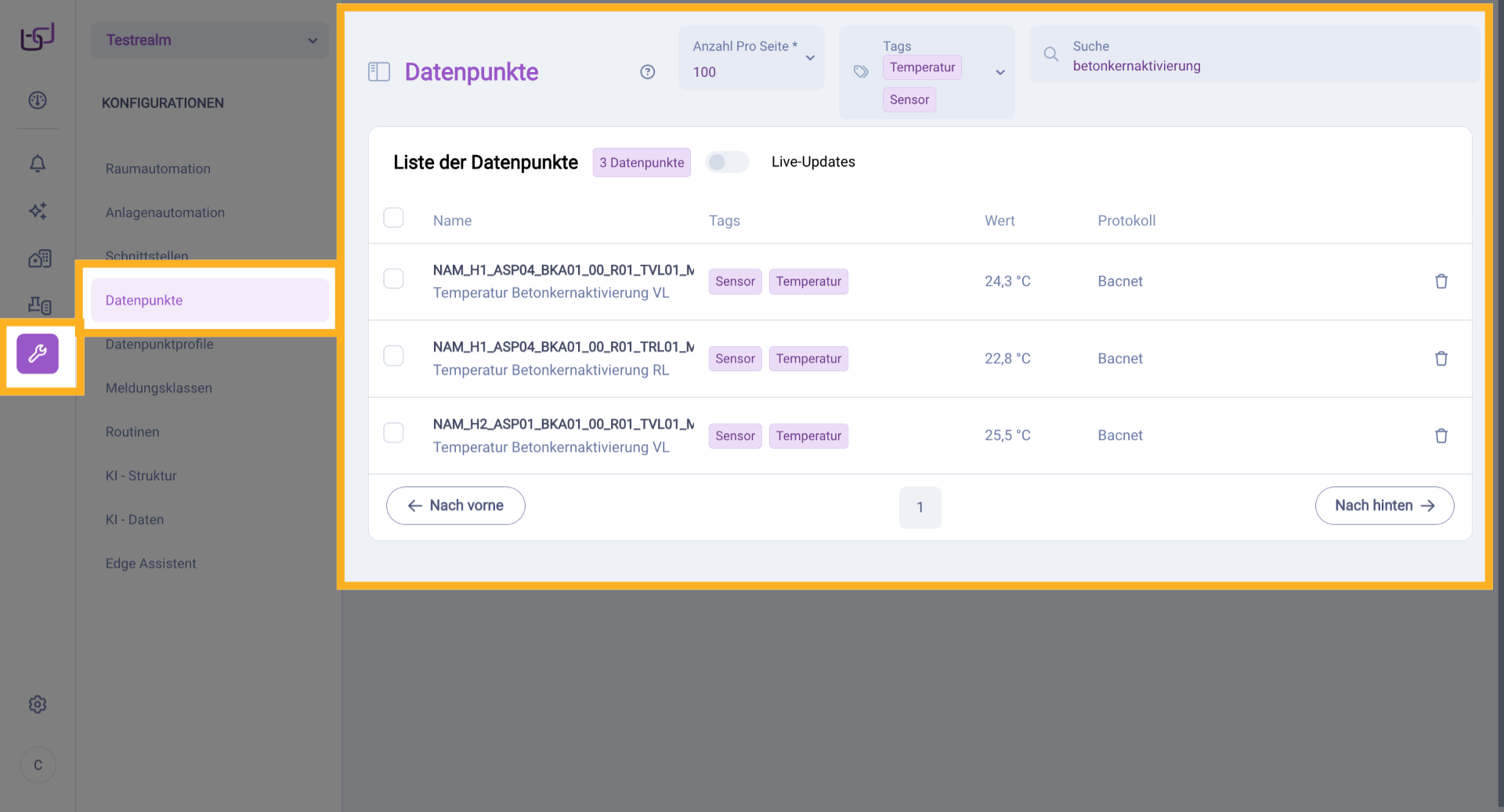
Task: Open the notifications bell icon
Action: pos(38,163)
